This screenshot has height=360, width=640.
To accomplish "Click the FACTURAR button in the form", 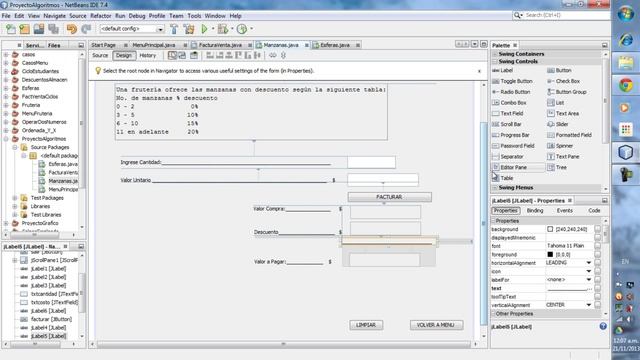I will [389, 197].
